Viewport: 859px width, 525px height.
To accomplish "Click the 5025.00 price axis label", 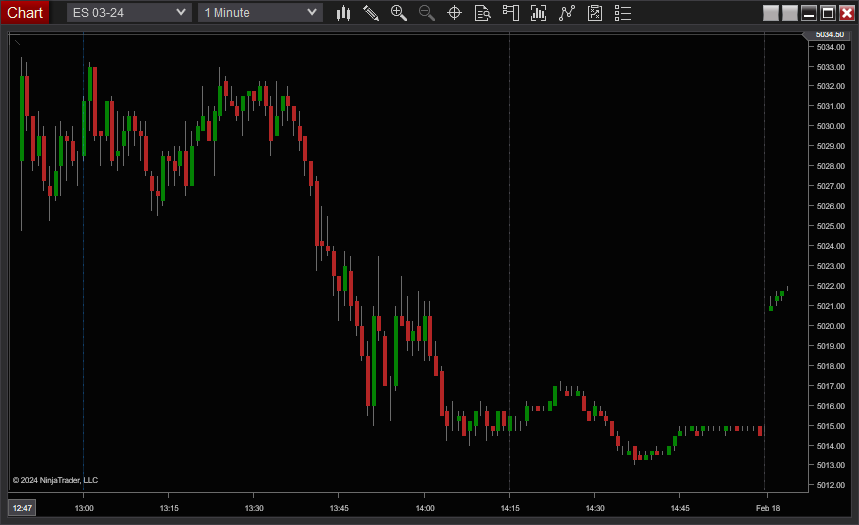I will (x=831, y=226).
